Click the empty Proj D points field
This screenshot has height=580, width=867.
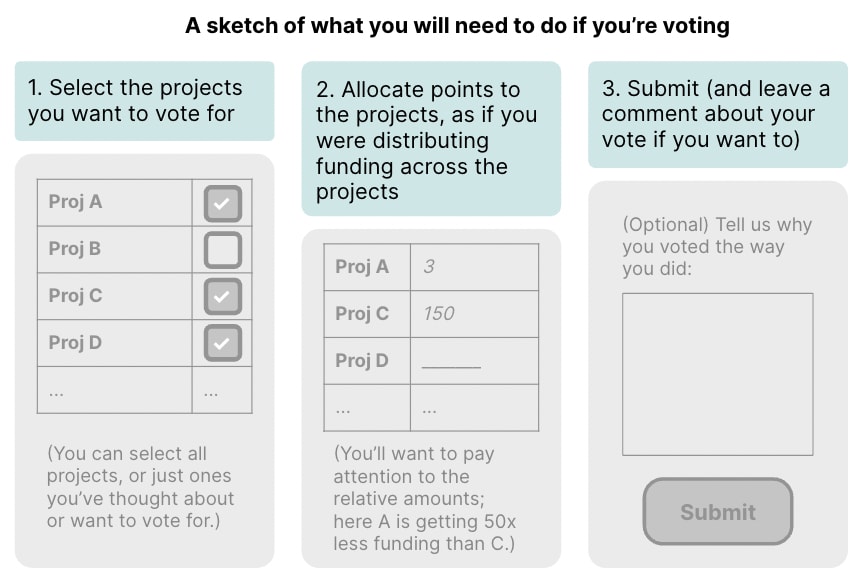[474, 361]
